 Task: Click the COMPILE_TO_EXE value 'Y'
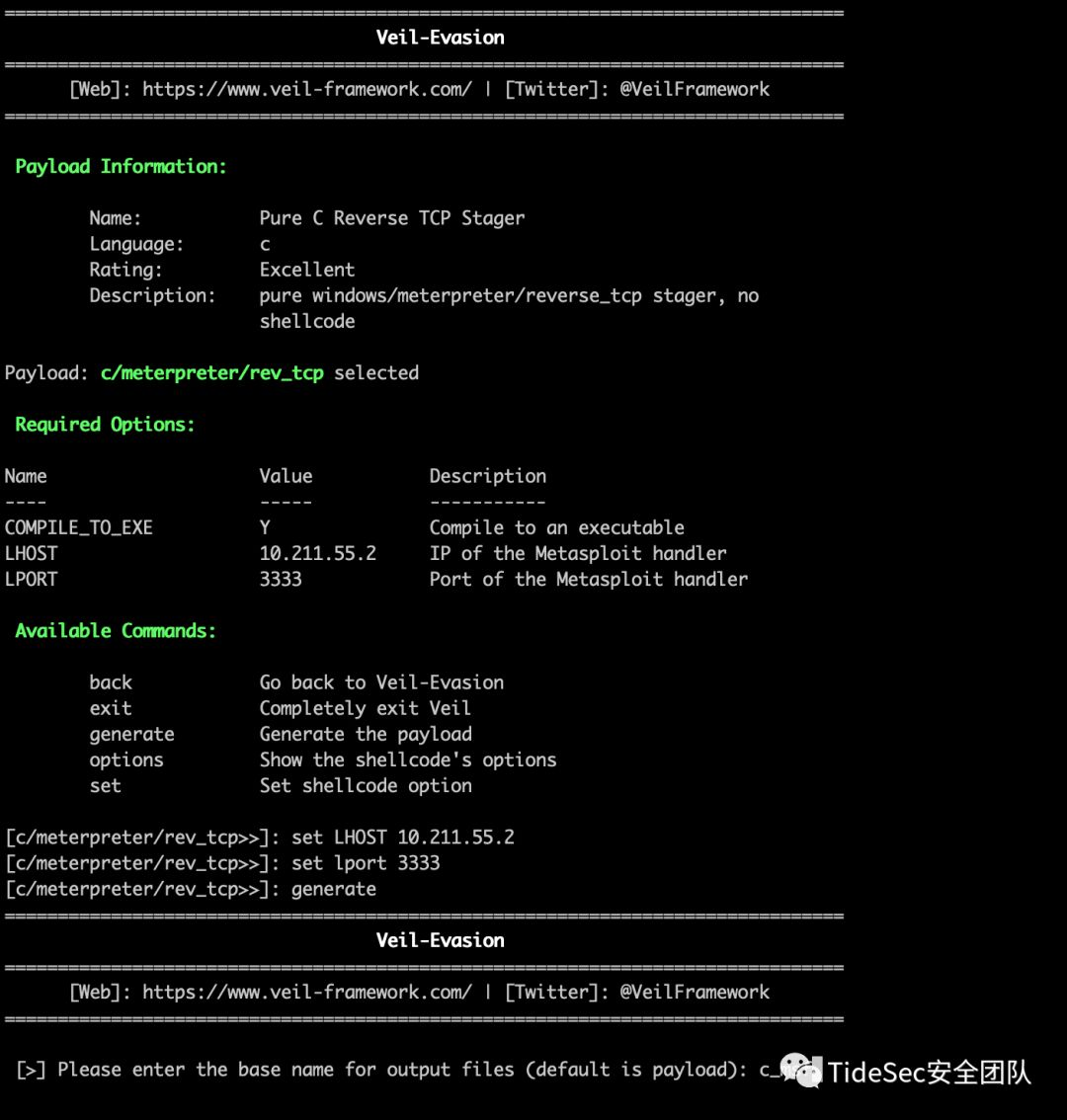[265, 527]
